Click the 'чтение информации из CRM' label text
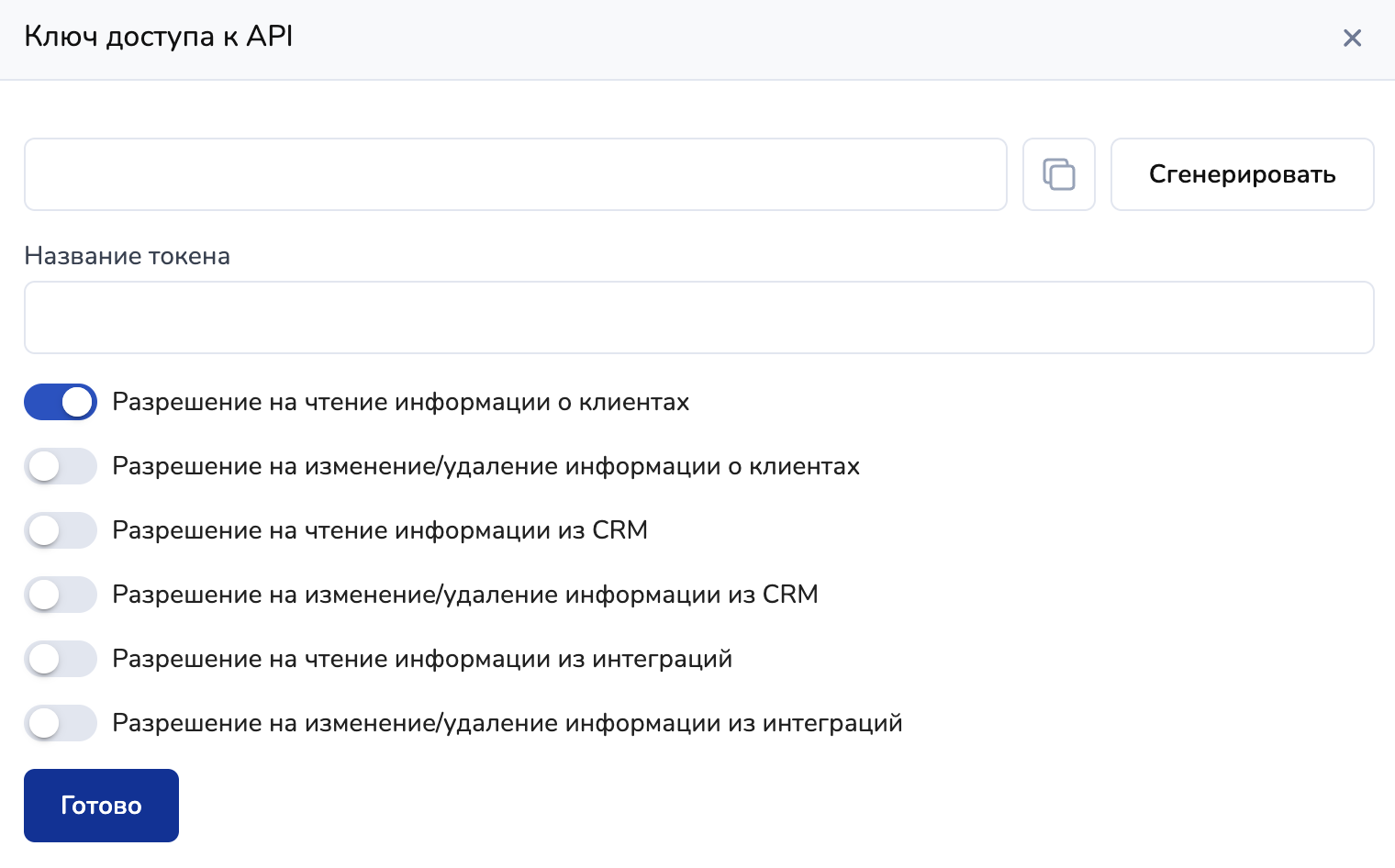 click(380, 530)
